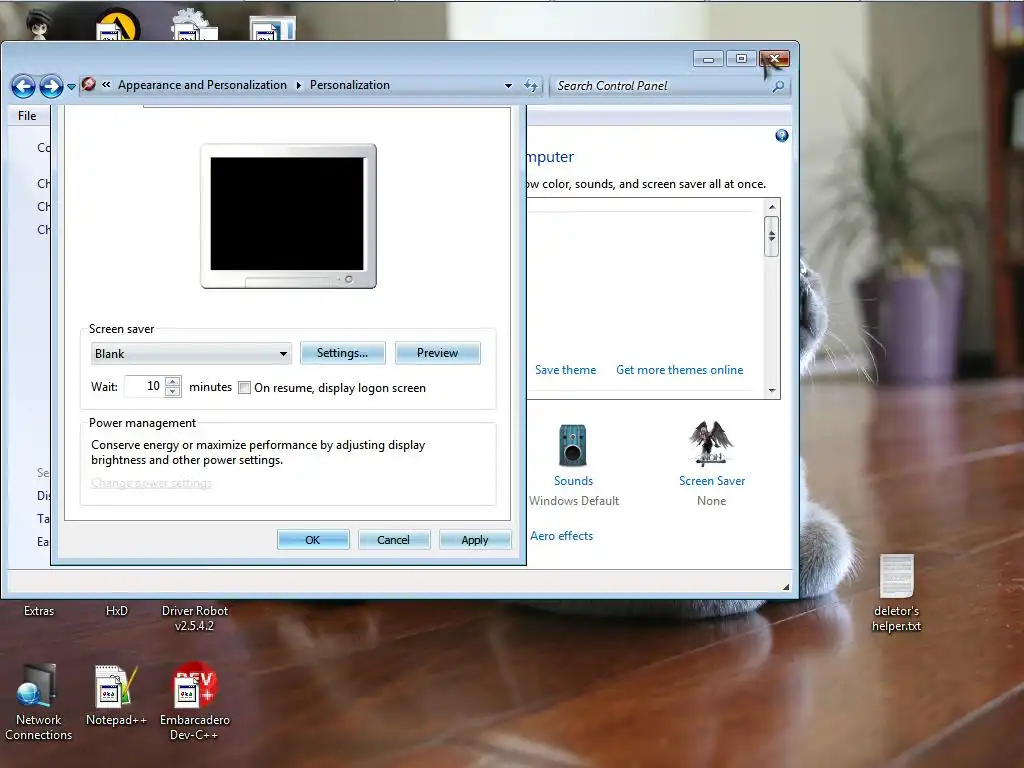
Task: Click the magnifier search icon
Action: point(778,86)
